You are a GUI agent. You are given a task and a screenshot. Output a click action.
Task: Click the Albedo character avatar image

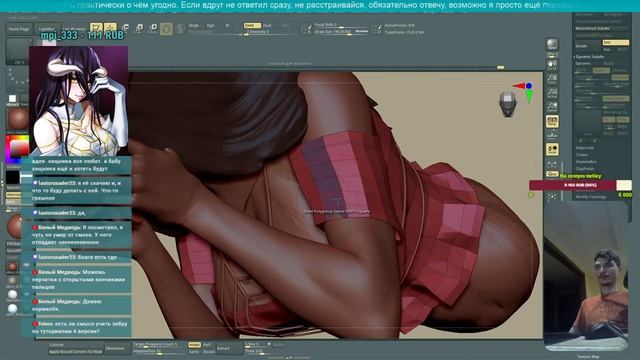click(x=78, y=101)
